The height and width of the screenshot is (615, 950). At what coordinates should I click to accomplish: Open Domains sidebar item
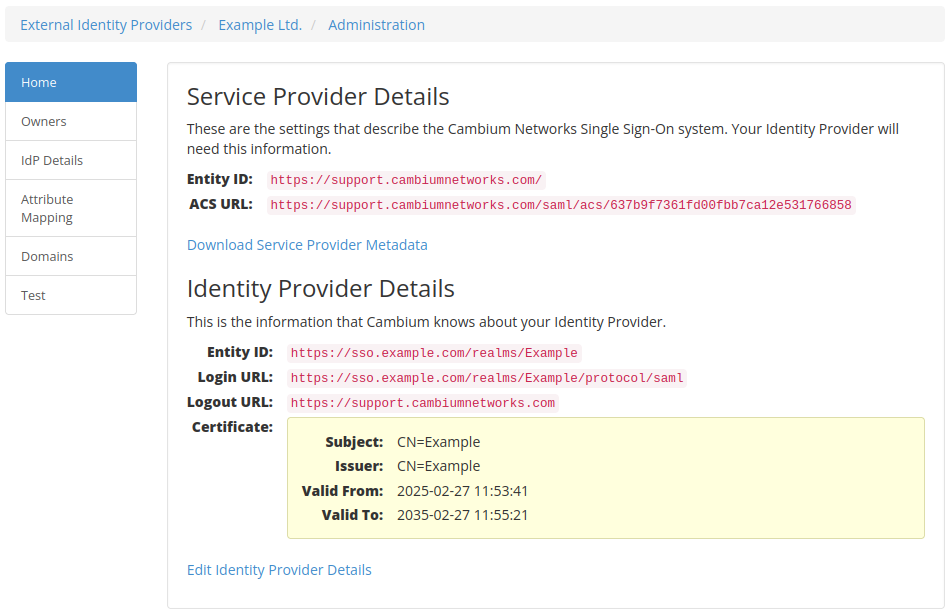[71, 256]
